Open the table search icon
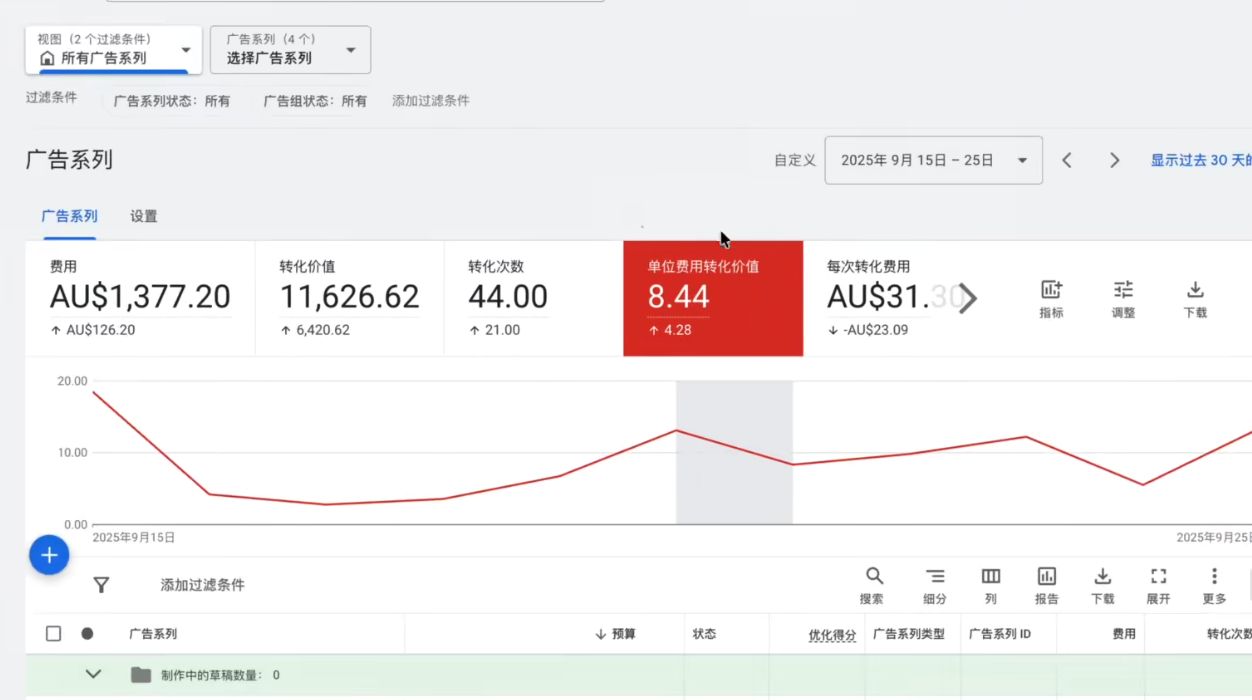The width and height of the screenshot is (1252, 700). coord(873,584)
